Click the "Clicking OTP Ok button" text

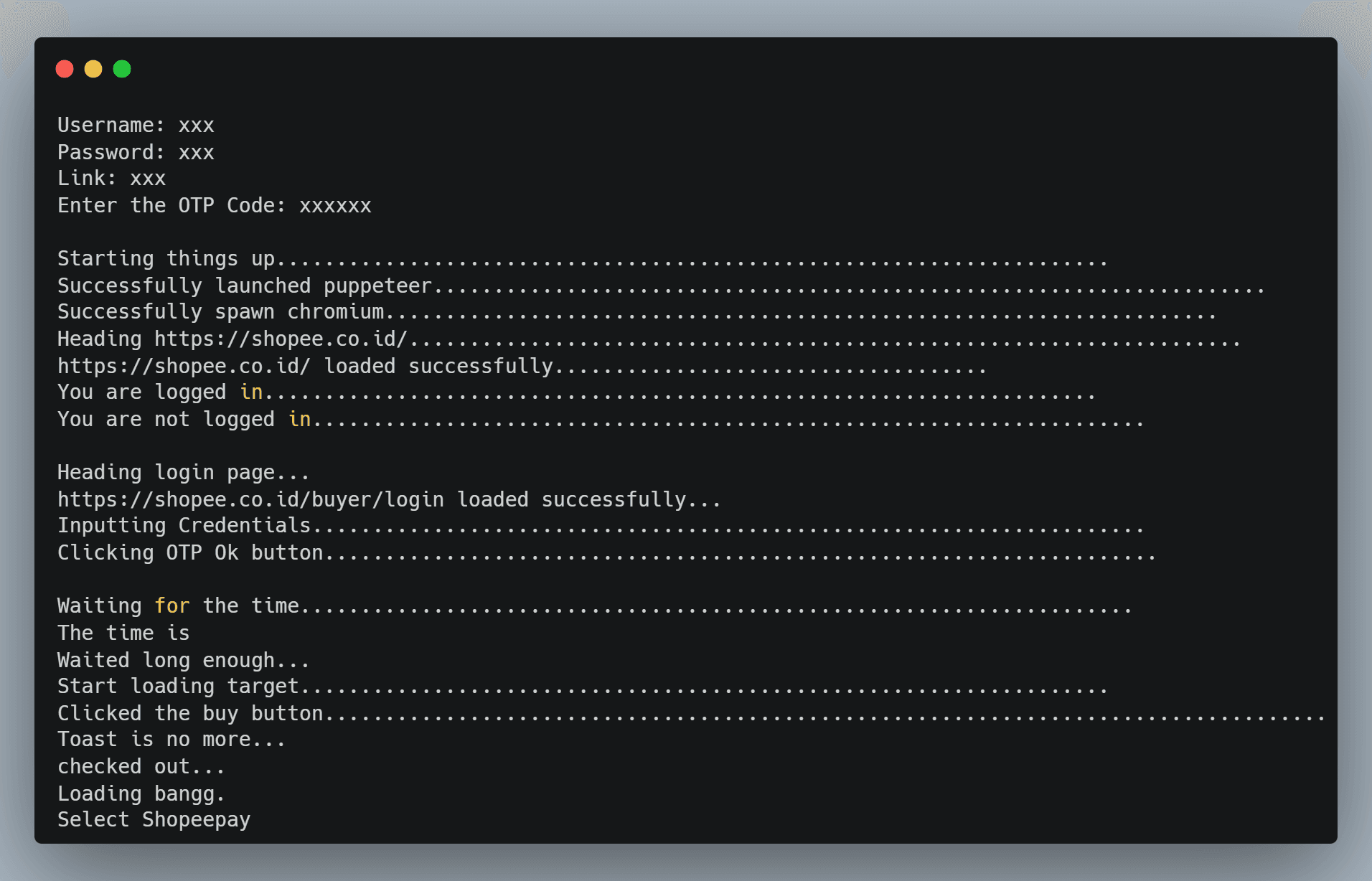(190, 553)
